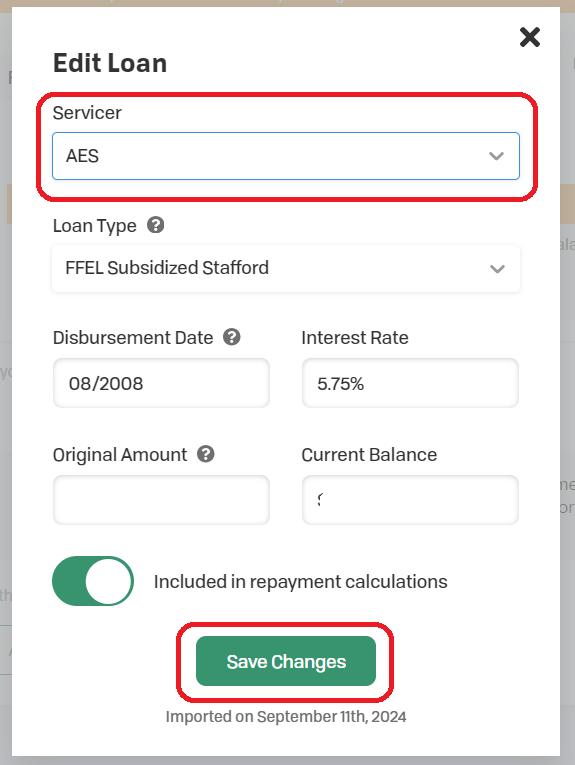
Task: Open the Servicer dropdown showing AES
Action: click(286, 156)
